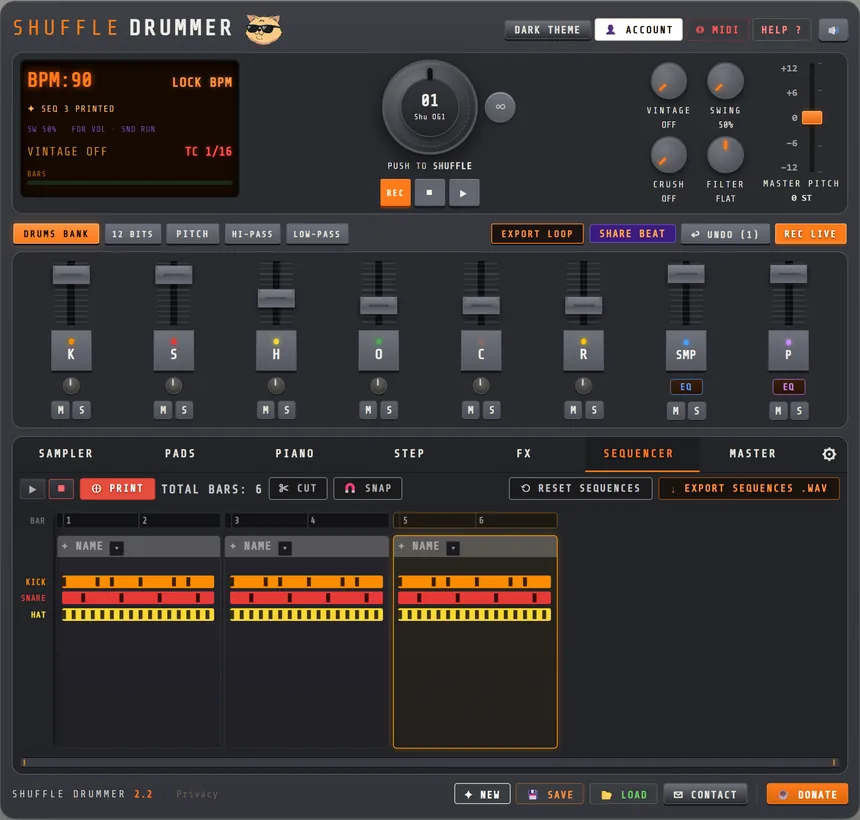The image size is (860, 820).
Task: Solo the K channel
Action: [x=82, y=410]
